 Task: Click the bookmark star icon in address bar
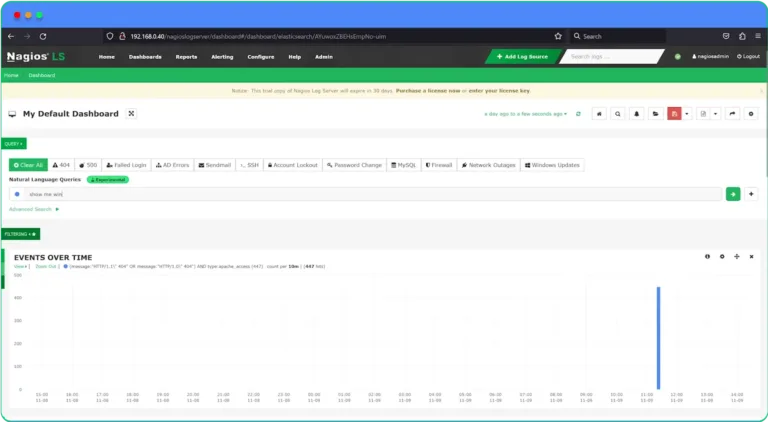tap(558, 36)
